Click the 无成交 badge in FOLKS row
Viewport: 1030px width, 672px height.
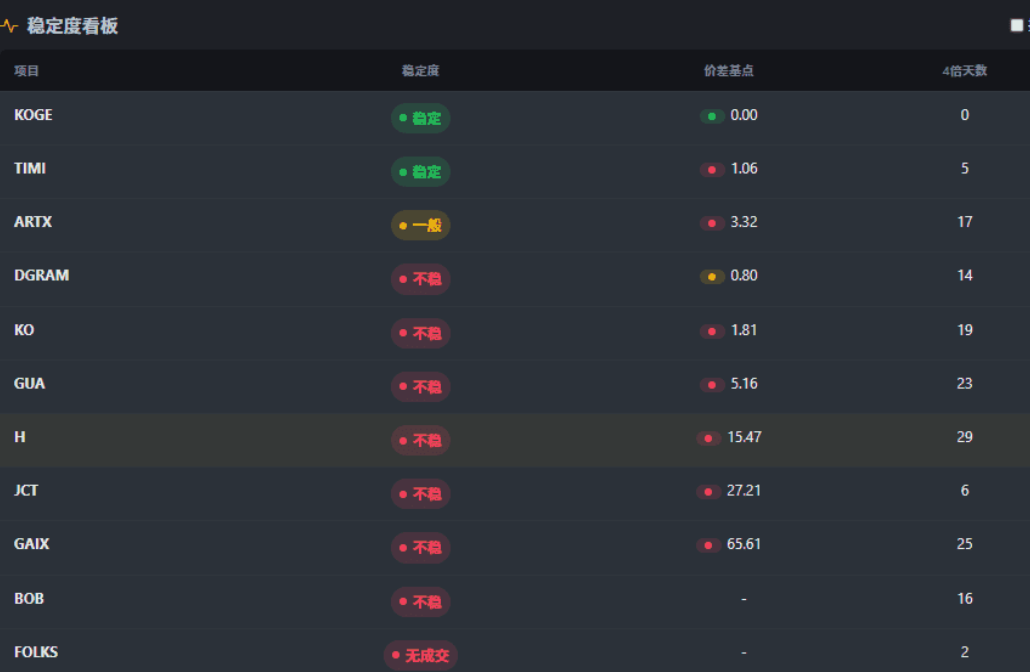[x=421, y=656]
